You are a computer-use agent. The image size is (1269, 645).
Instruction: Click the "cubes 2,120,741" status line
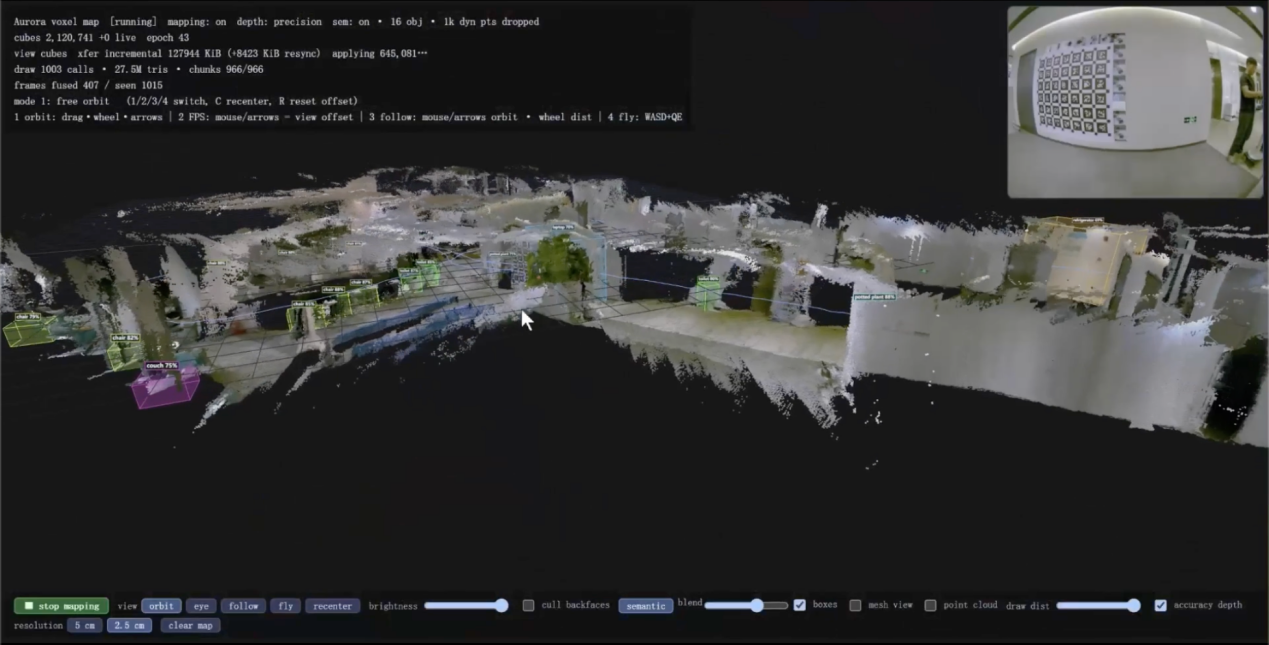[x=75, y=38]
